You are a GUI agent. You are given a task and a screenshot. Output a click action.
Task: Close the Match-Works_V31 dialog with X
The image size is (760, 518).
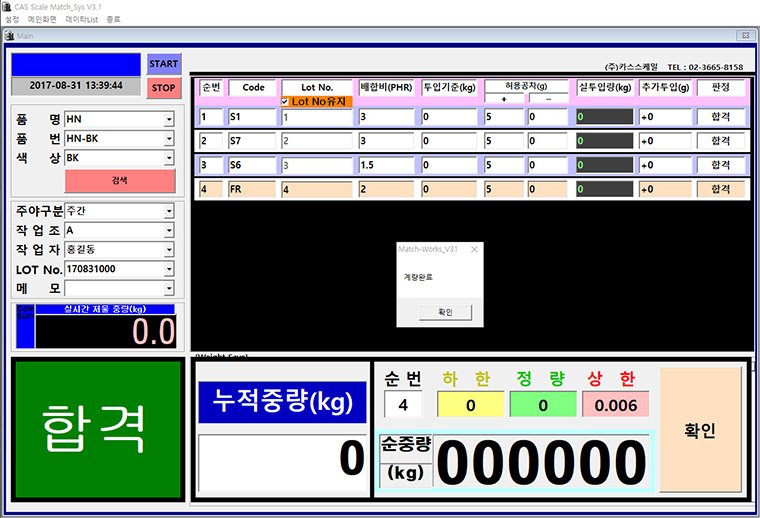(x=473, y=248)
